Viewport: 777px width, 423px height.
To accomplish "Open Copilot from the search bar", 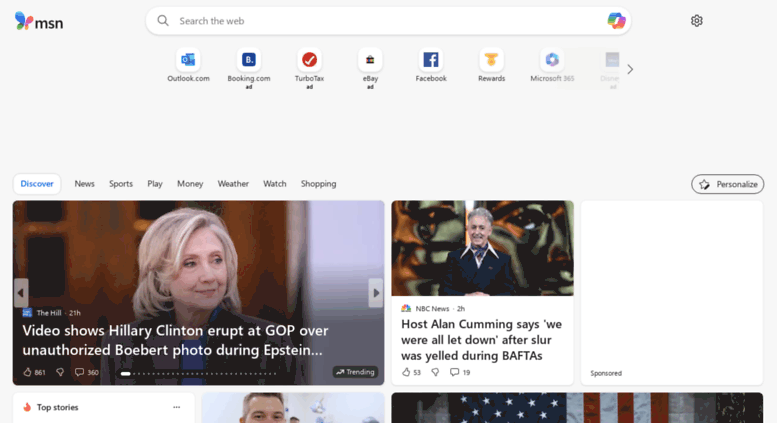I will [616, 21].
